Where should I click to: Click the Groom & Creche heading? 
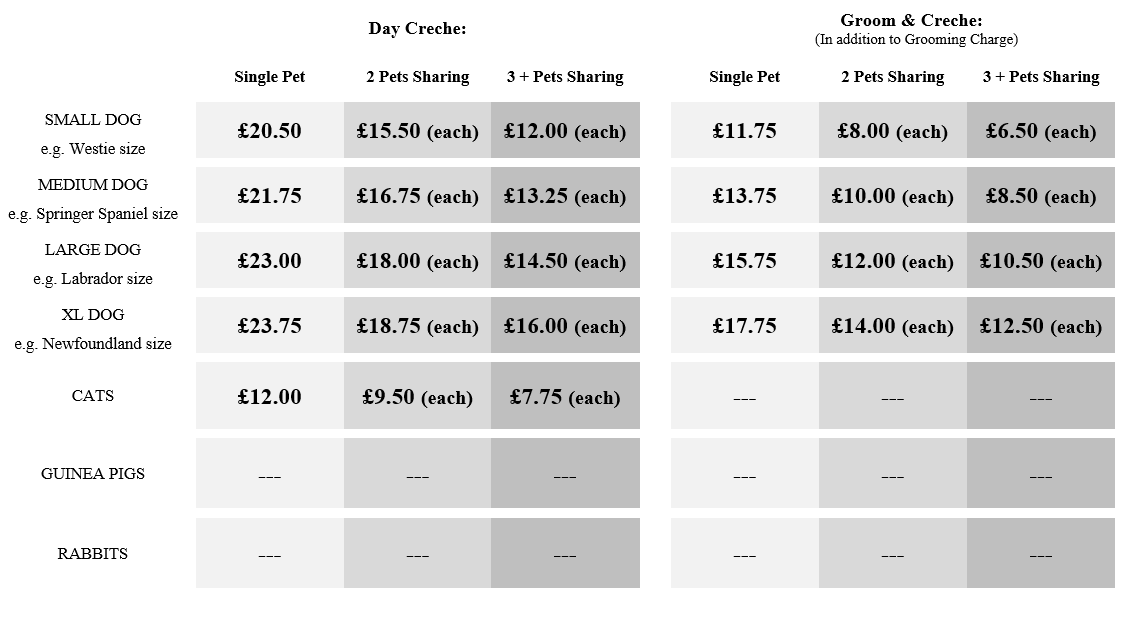pos(911,20)
